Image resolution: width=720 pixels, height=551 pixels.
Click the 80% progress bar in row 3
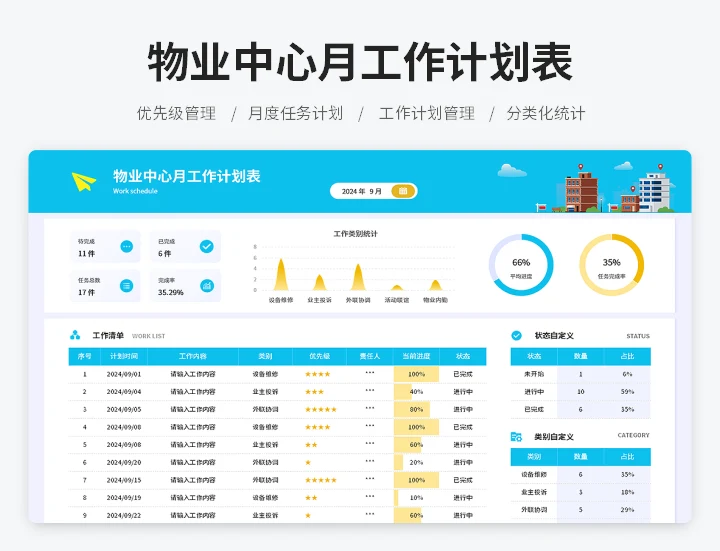pyautogui.click(x=412, y=410)
